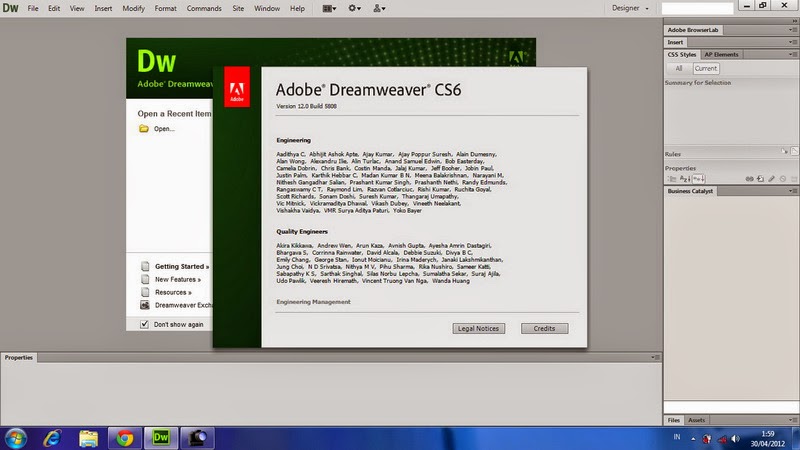
Task: Open Internet Explorer from the taskbar
Action: (52, 438)
